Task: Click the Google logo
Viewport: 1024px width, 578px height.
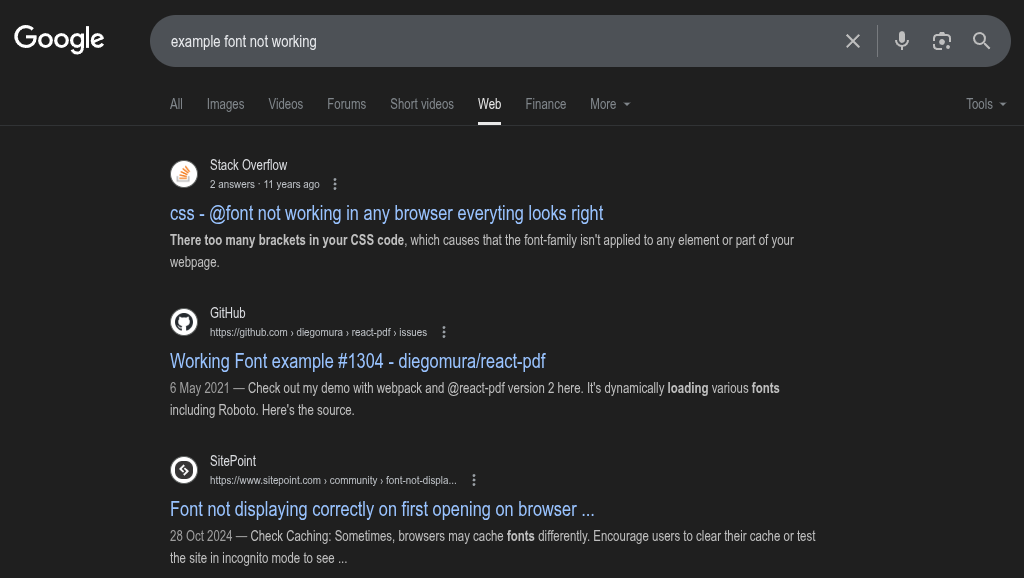Action: tap(59, 39)
